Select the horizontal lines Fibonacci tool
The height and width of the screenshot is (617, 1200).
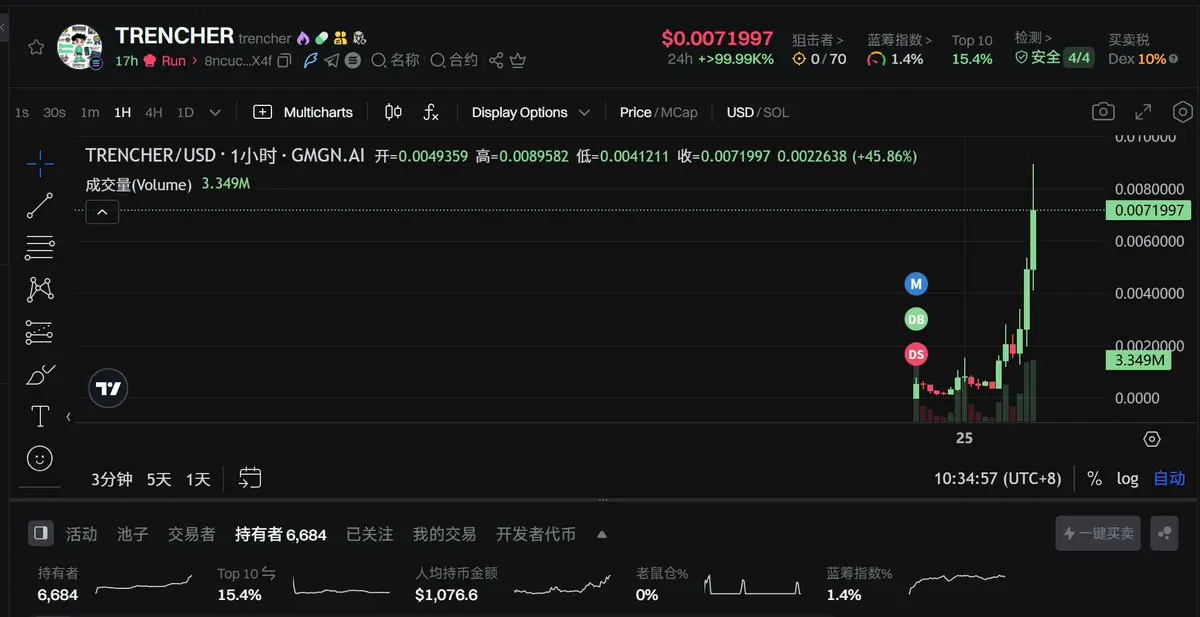(40, 247)
